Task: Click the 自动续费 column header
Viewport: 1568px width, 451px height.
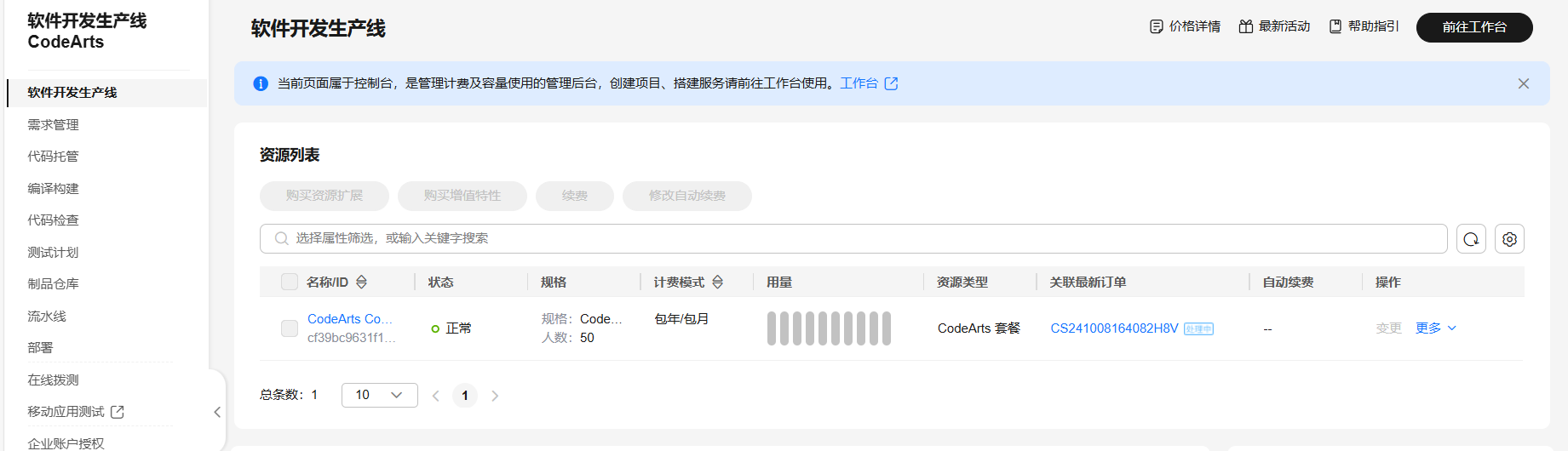Action: (1288, 282)
